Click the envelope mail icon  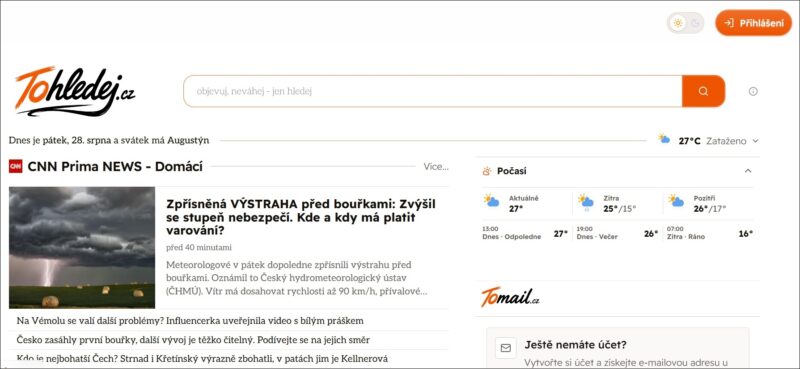click(x=506, y=348)
